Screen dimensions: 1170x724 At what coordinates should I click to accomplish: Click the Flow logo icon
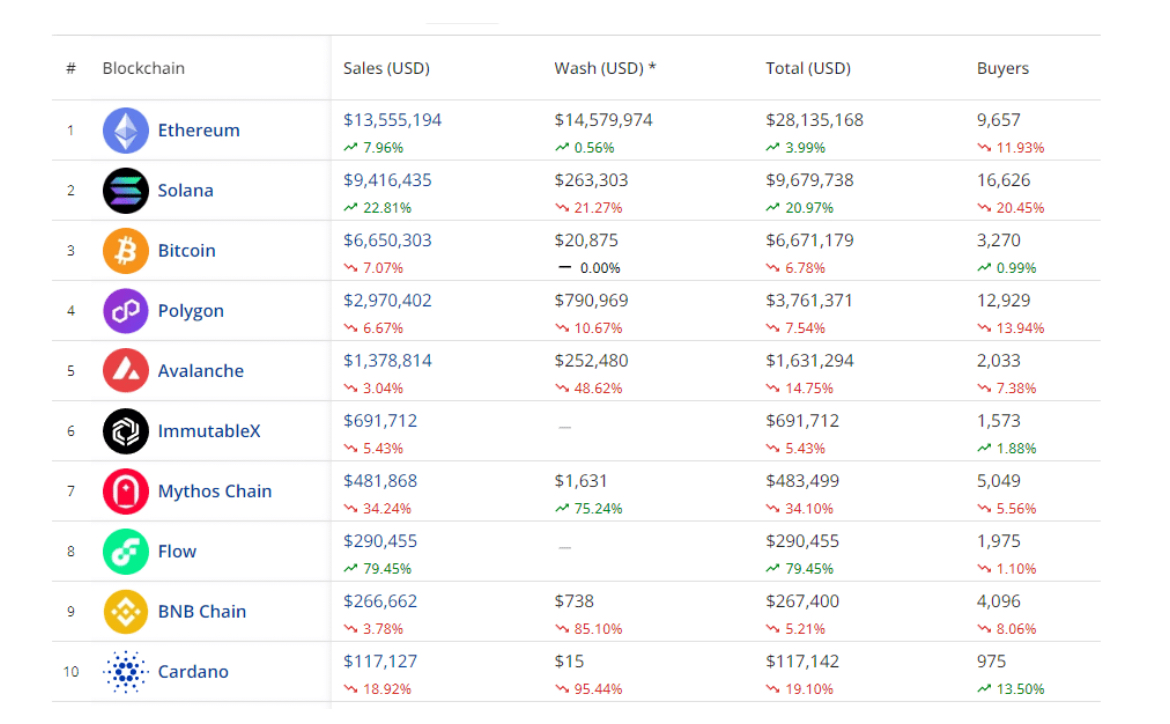(125, 552)
